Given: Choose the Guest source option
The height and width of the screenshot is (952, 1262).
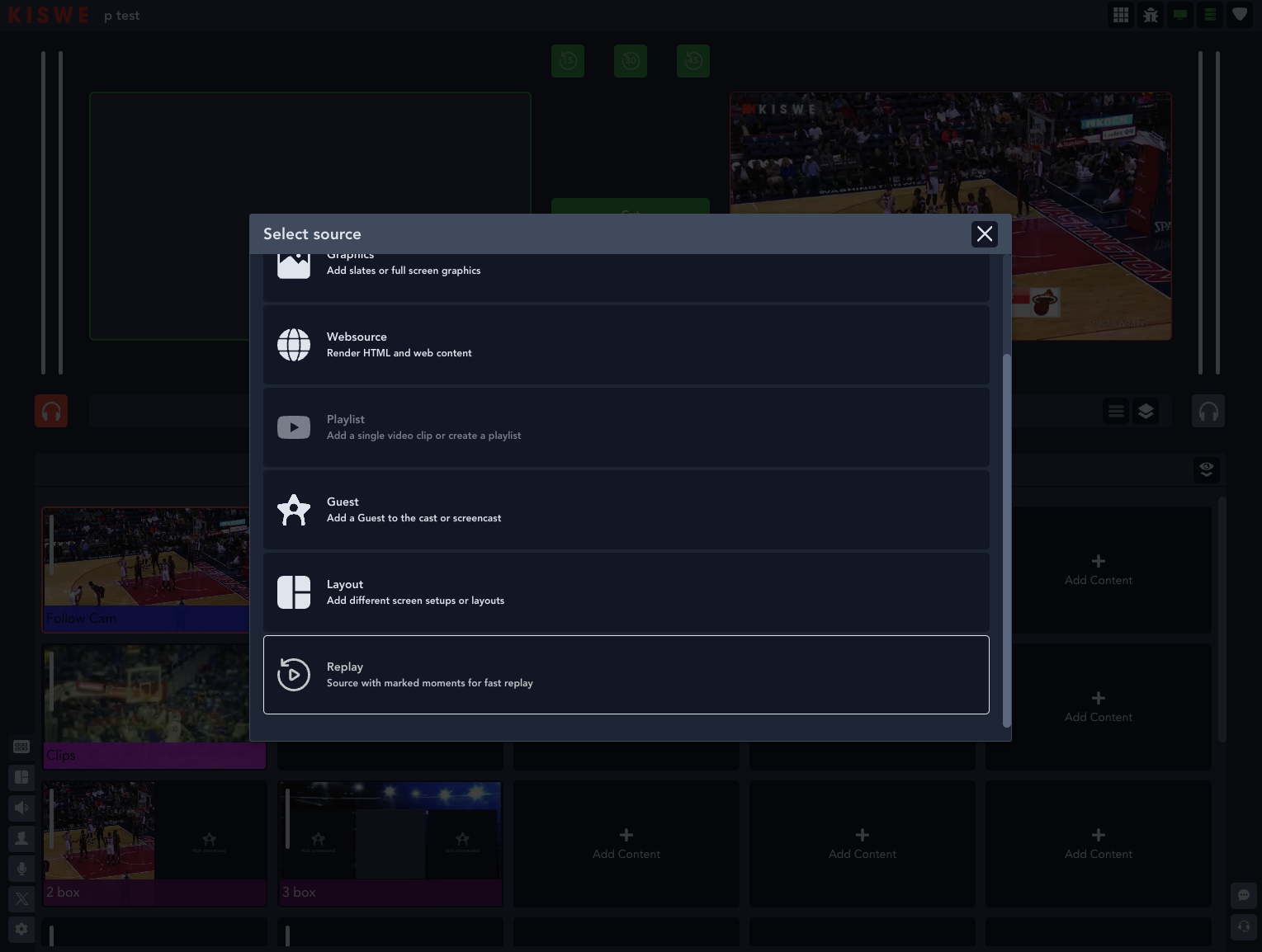Looking at the screenshot, I should (626, 509).
